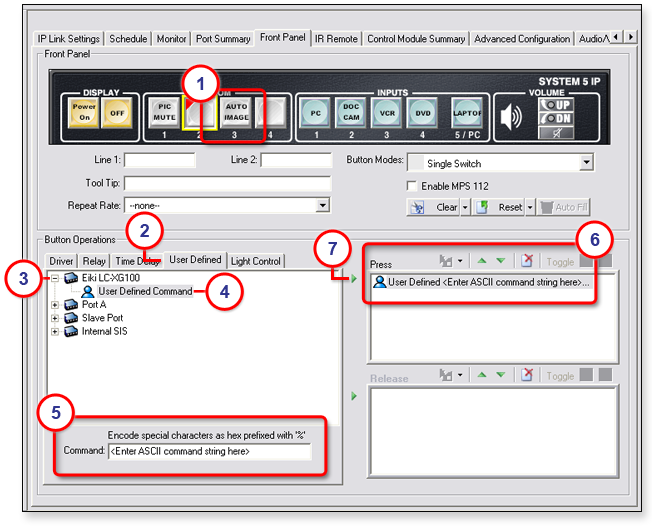Enable the MPS 112 checkbox
The height and width of the screenshot is (526, 652).
pyautogui.click(x=412, y=185)
